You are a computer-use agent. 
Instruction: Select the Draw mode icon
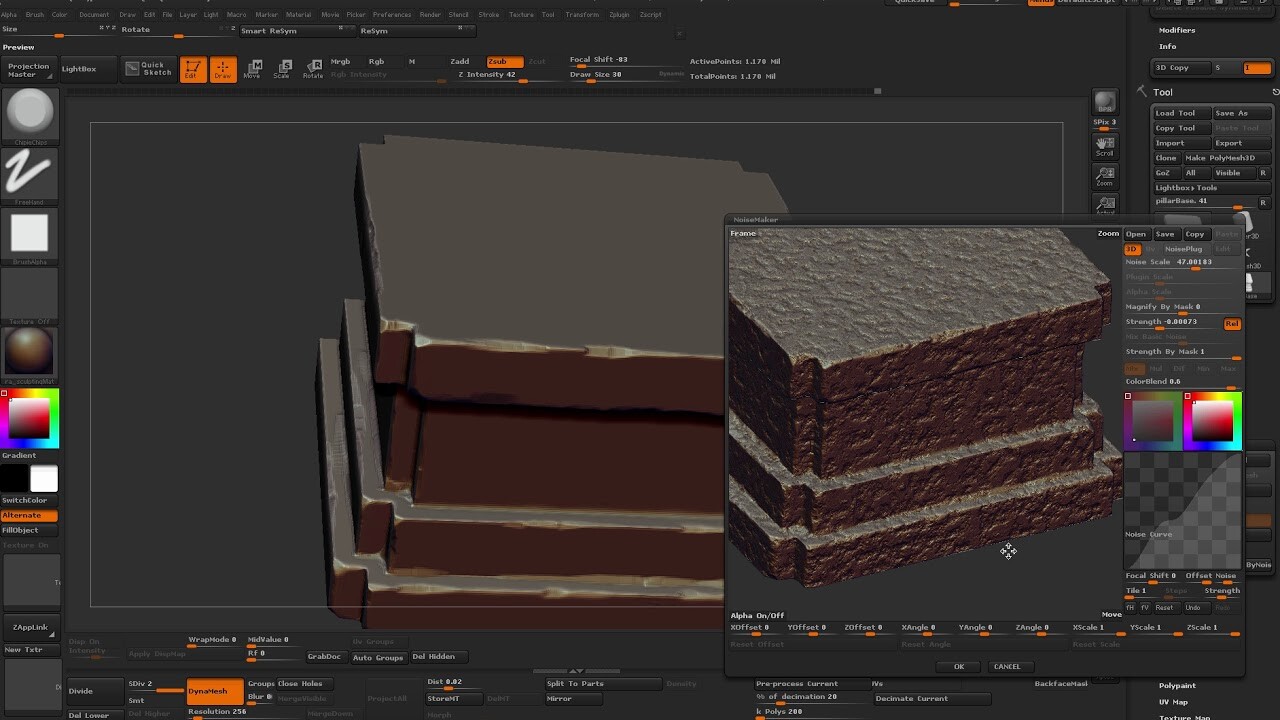tap(222, 68)
